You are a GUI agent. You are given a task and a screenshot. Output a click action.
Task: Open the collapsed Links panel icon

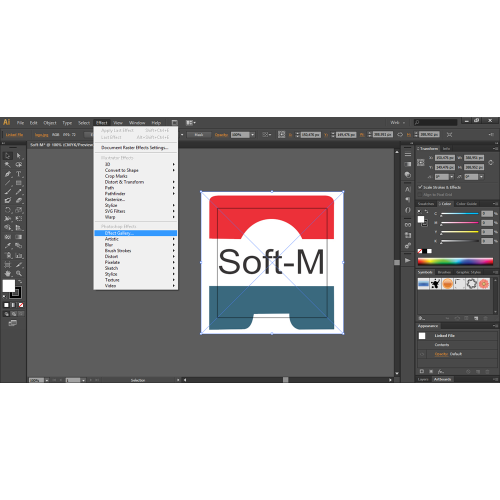coord(408,225)
